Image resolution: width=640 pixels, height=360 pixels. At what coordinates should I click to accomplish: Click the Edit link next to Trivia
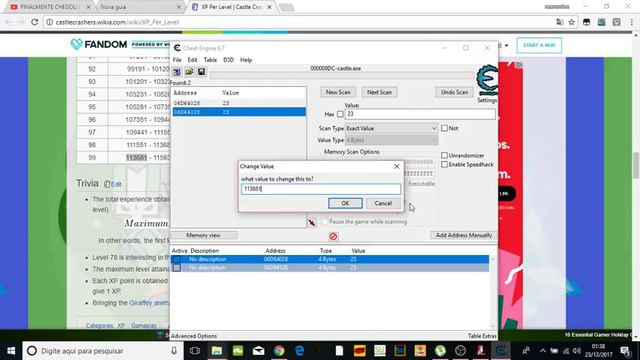116,184
